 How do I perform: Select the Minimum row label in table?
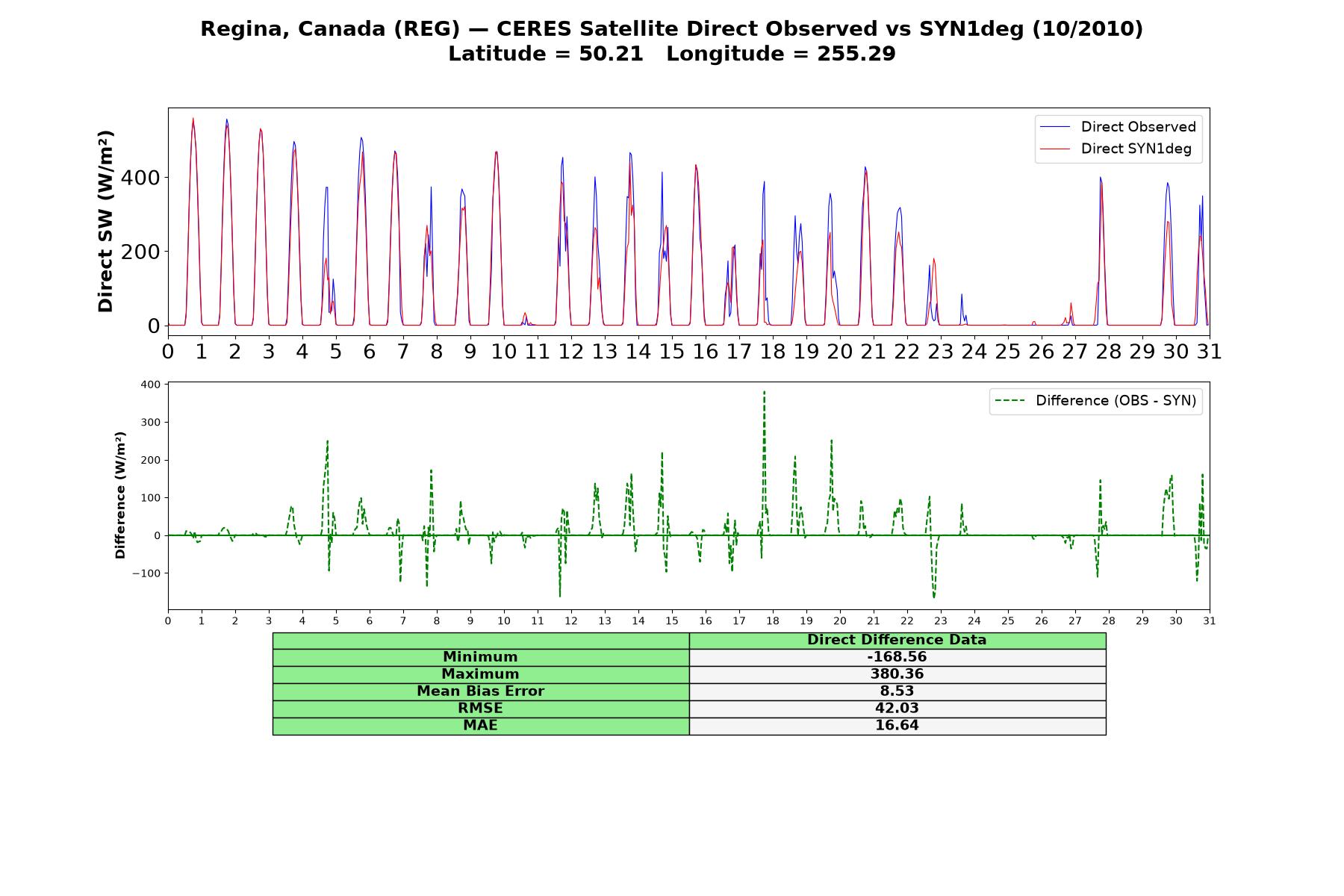[481, 657]
